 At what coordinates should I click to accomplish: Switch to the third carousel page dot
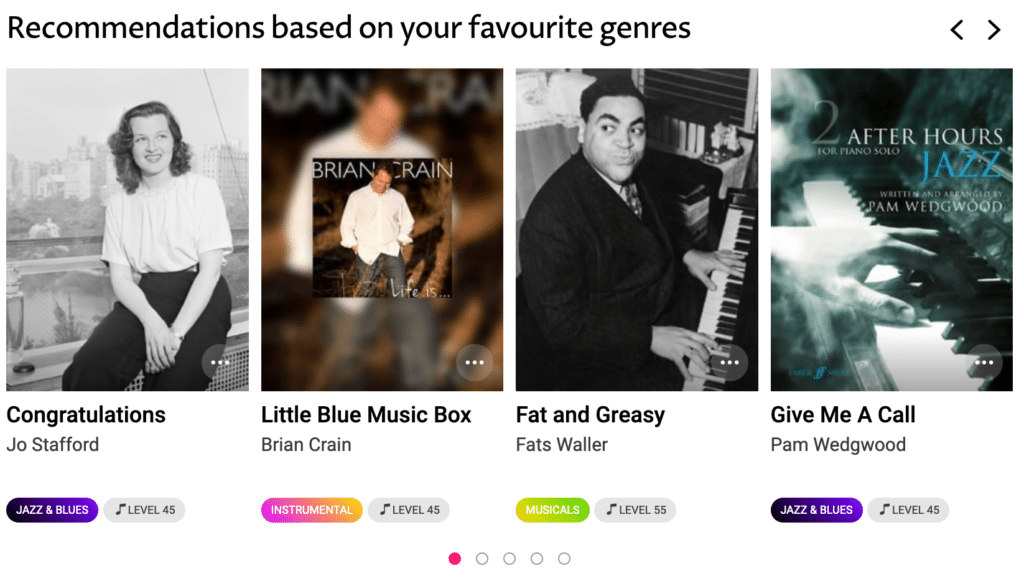(509, 558)
